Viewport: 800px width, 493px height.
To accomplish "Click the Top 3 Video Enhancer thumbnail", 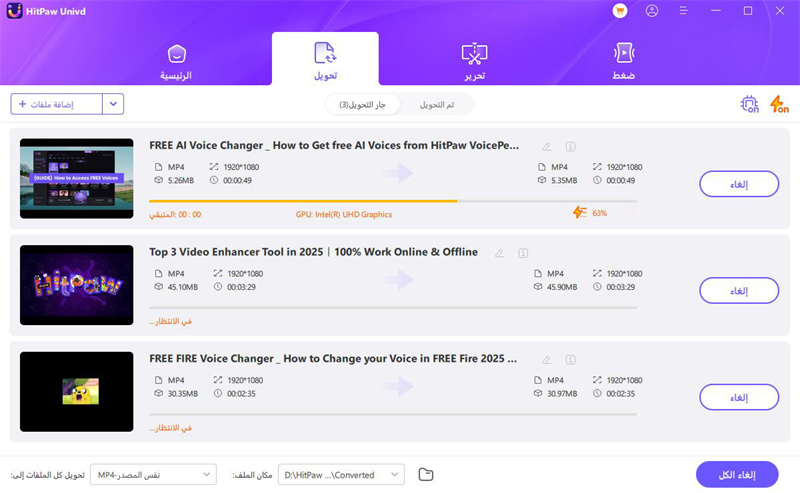I will 77,285.
